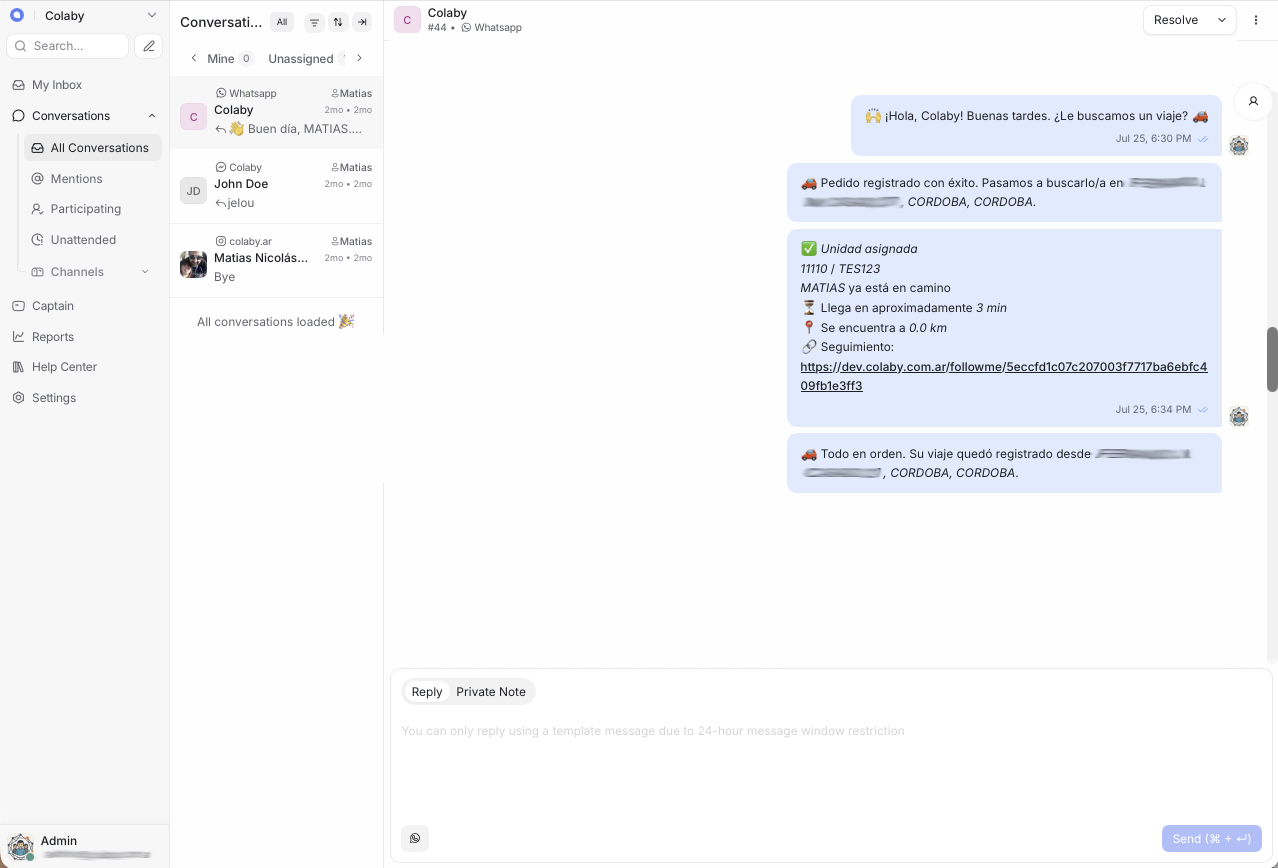Click the All status filter chip
The width and height of the screenshot is (1278, 868).
(x=282, y=22)
